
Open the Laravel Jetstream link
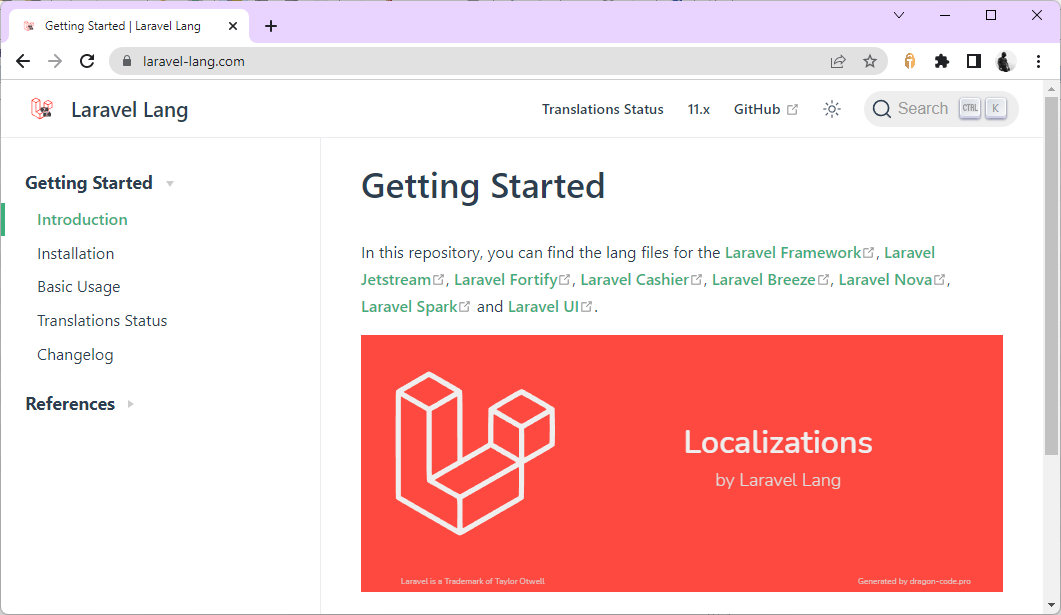coord(403,279)
